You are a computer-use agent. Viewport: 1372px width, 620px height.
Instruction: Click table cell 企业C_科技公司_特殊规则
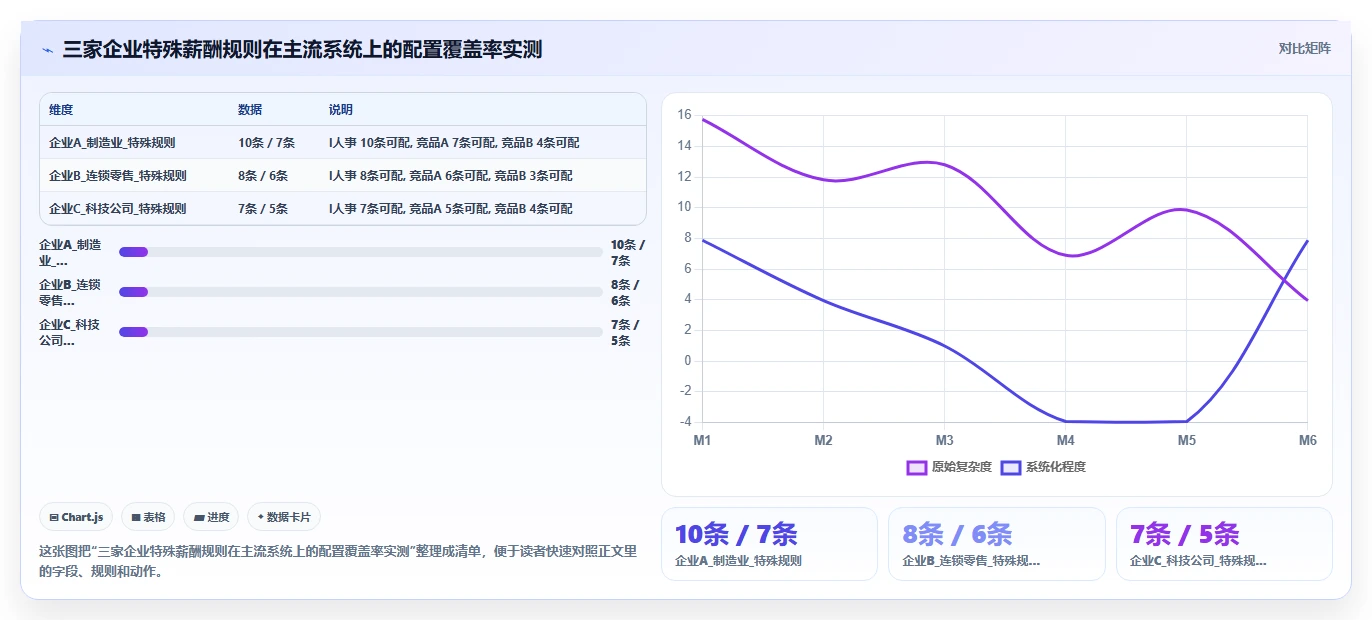pos(118,209)
